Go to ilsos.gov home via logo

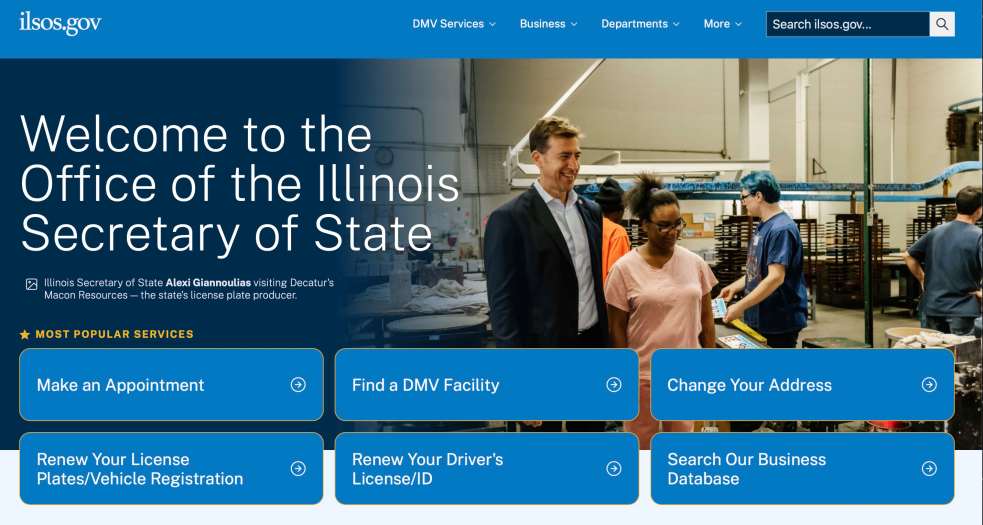click(60, 23)
